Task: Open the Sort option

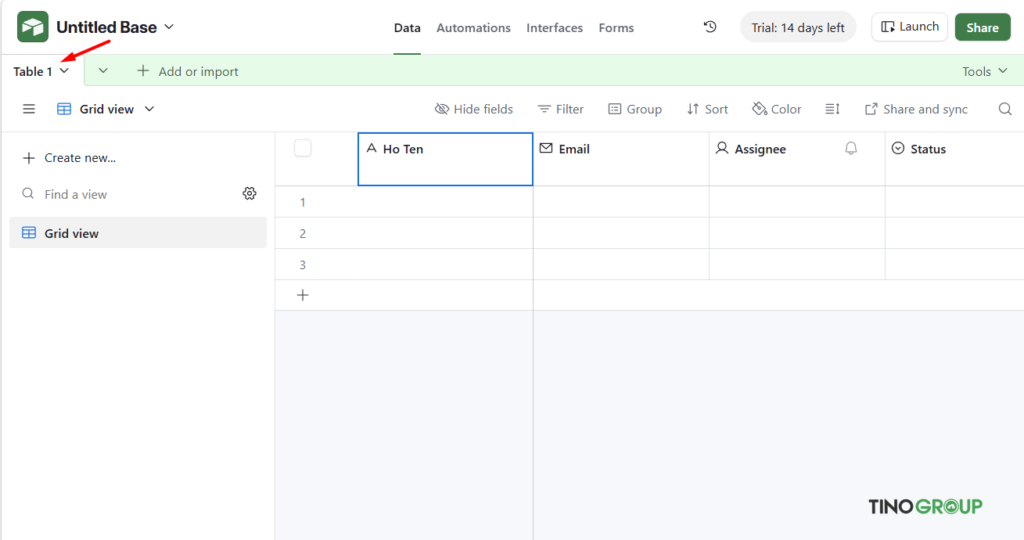Action: point(707,109)
